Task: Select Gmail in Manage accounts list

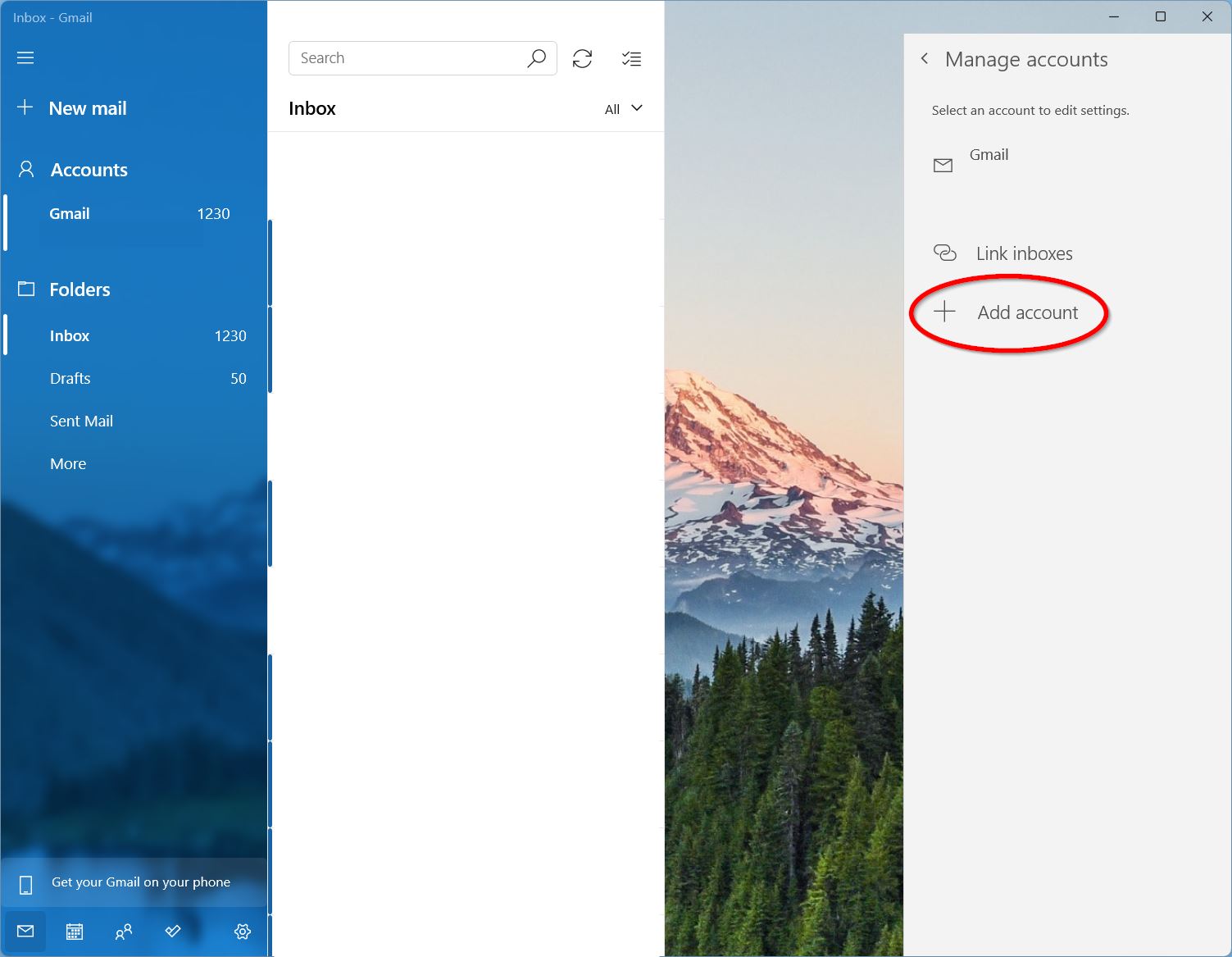Action: coord(1068,165)
